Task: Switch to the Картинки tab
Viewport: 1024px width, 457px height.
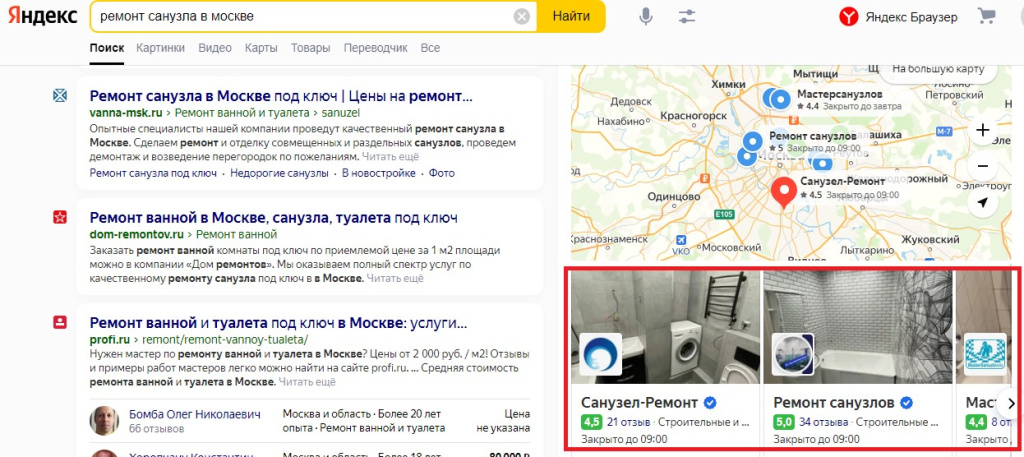Action: (x=161, y=48)
